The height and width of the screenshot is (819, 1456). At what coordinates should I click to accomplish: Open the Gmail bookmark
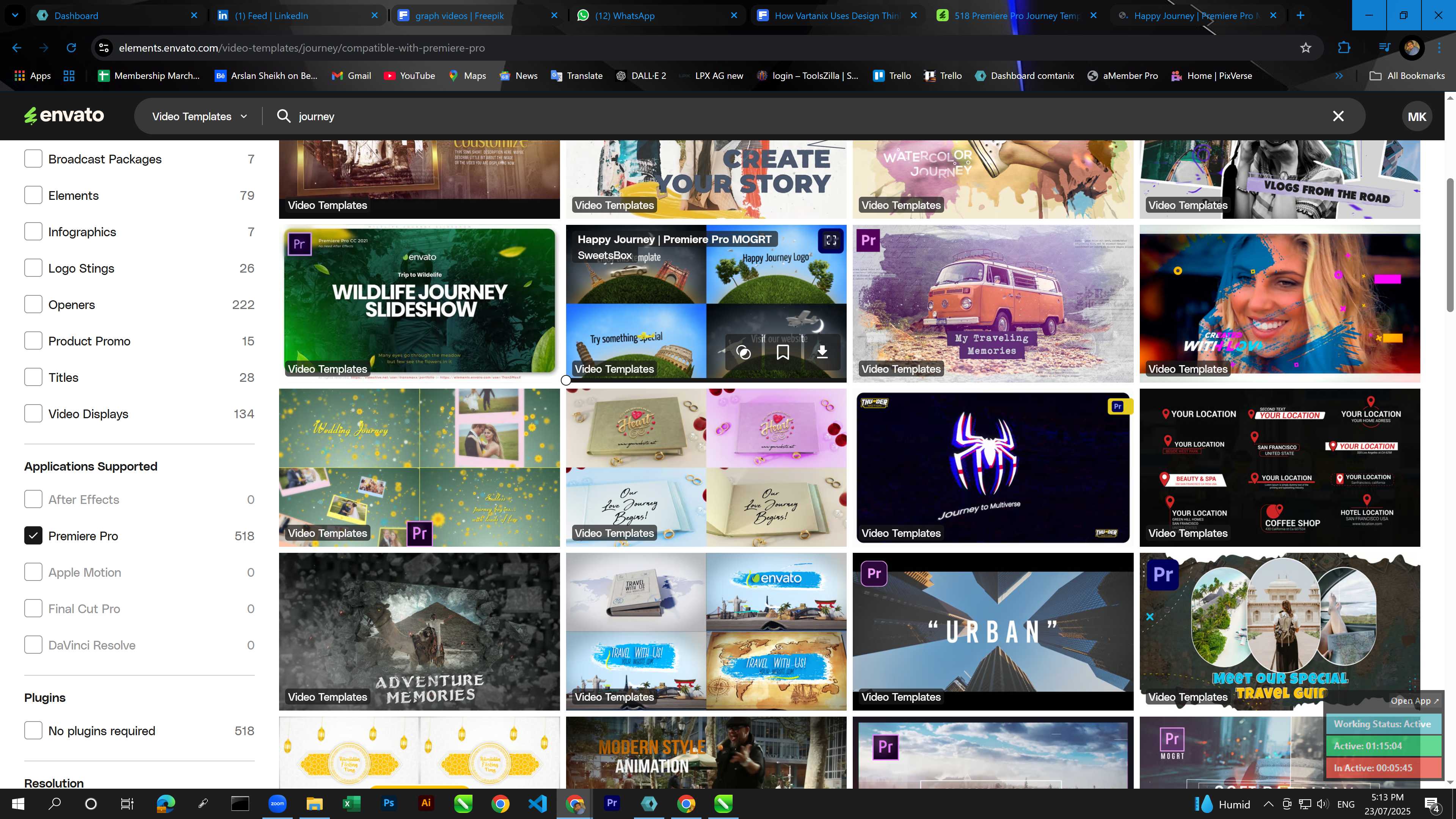pos(351,76)
